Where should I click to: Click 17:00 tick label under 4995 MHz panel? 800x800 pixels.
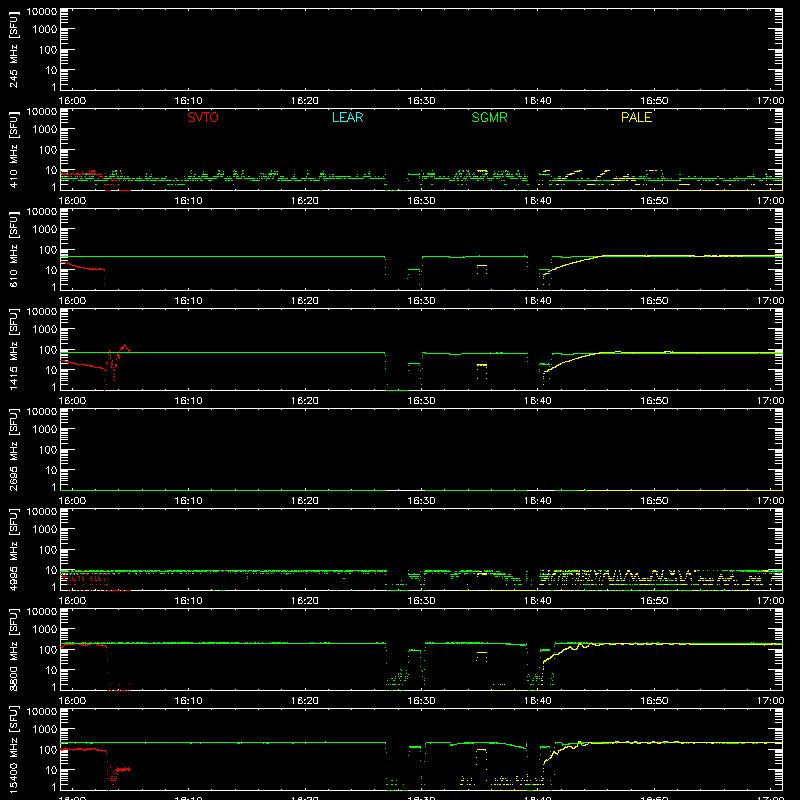click(770, 601)
